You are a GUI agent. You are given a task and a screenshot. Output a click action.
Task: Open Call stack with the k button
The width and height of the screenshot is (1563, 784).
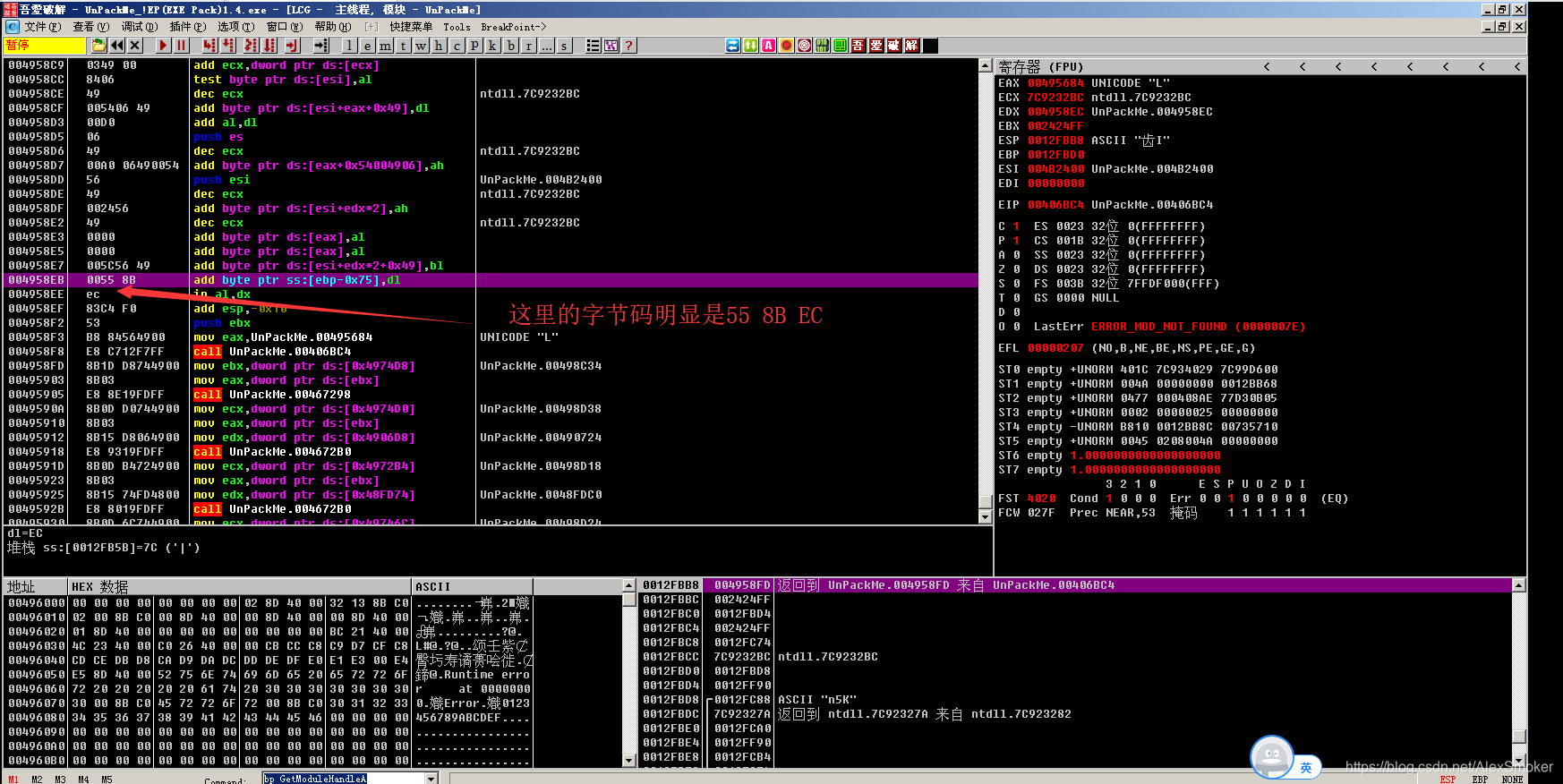click(x=492, y=46)
